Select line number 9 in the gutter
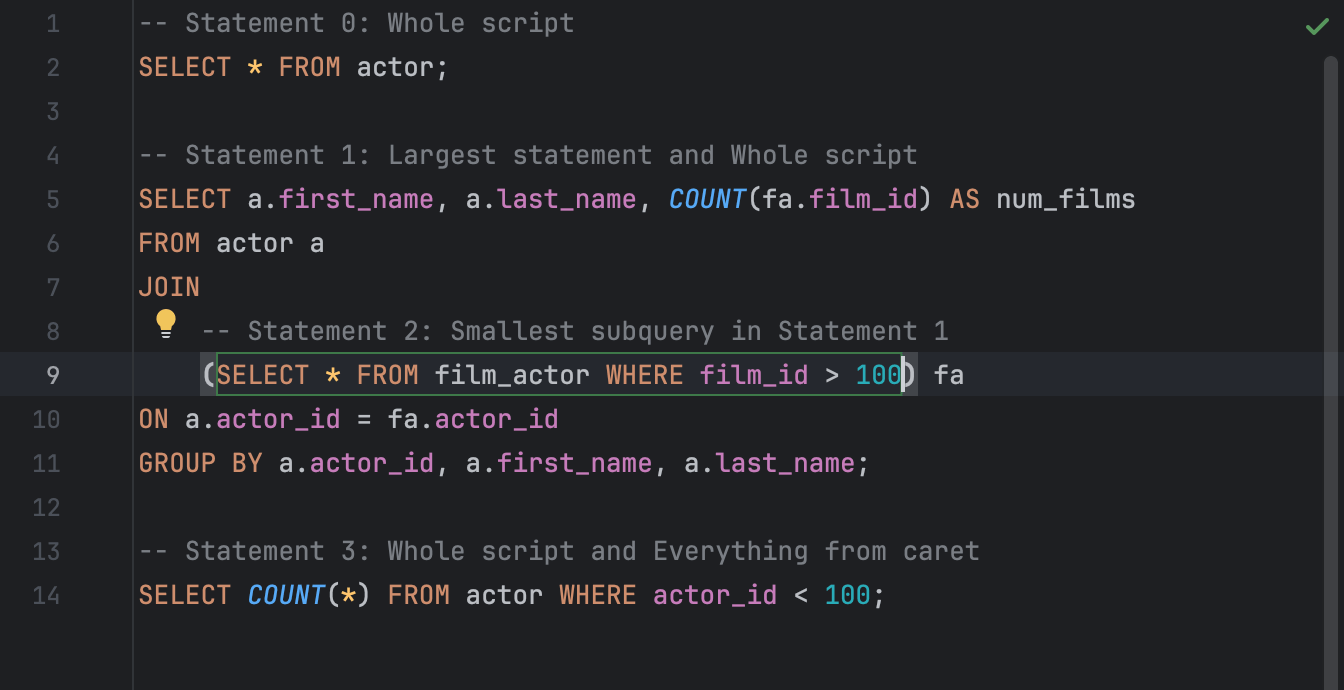The height and width of the screenshot is (690, 1344). [x=53, y=375]
